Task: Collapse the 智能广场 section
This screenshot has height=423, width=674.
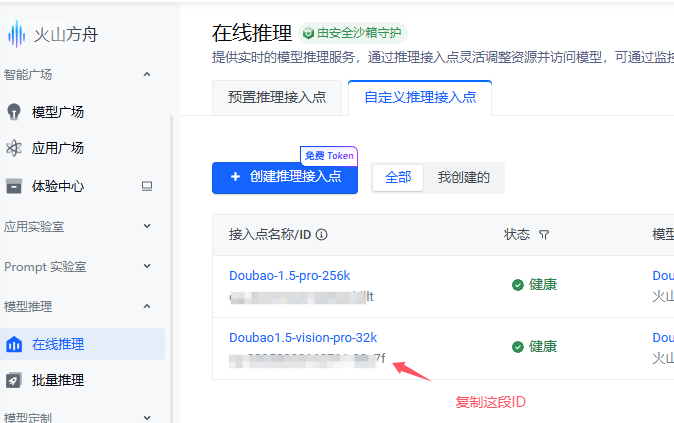Action: 147,74
